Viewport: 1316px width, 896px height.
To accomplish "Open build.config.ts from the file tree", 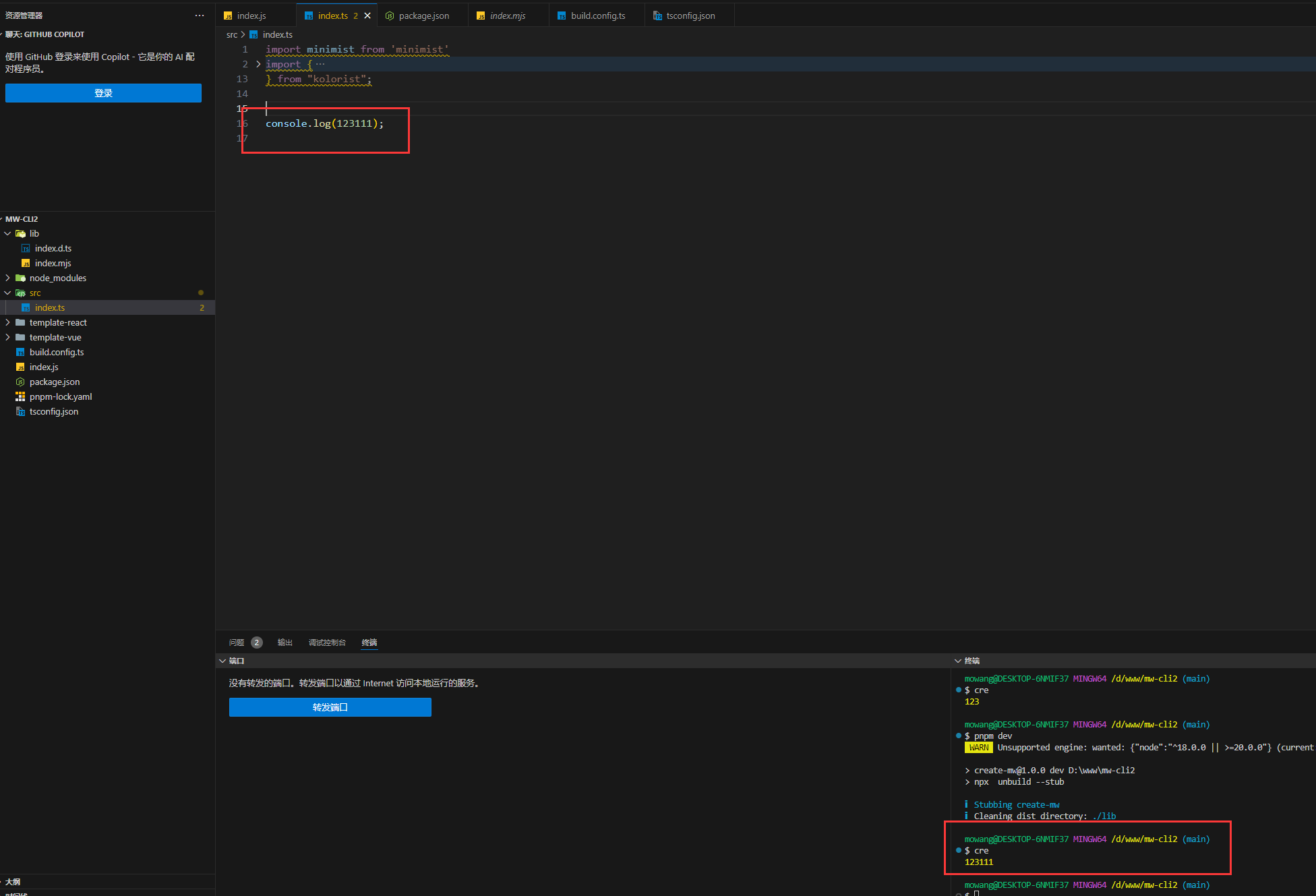I will (57, 352).
